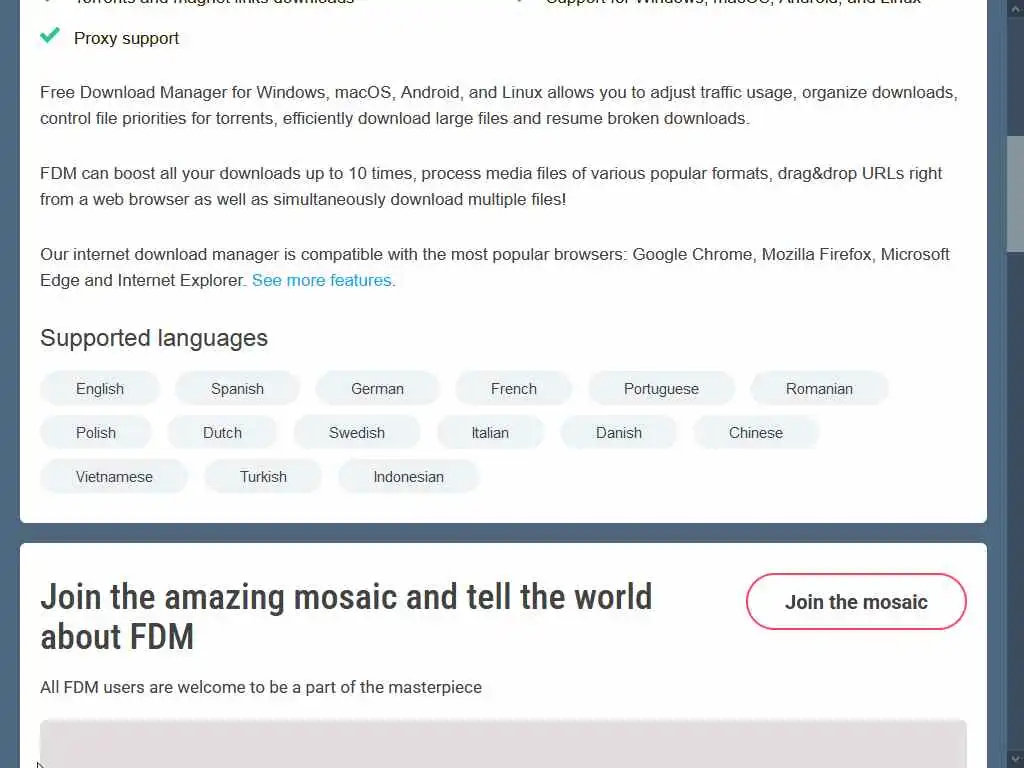
Task: Click 'All FDM users are welcome' text
Action: click(261, 687)
